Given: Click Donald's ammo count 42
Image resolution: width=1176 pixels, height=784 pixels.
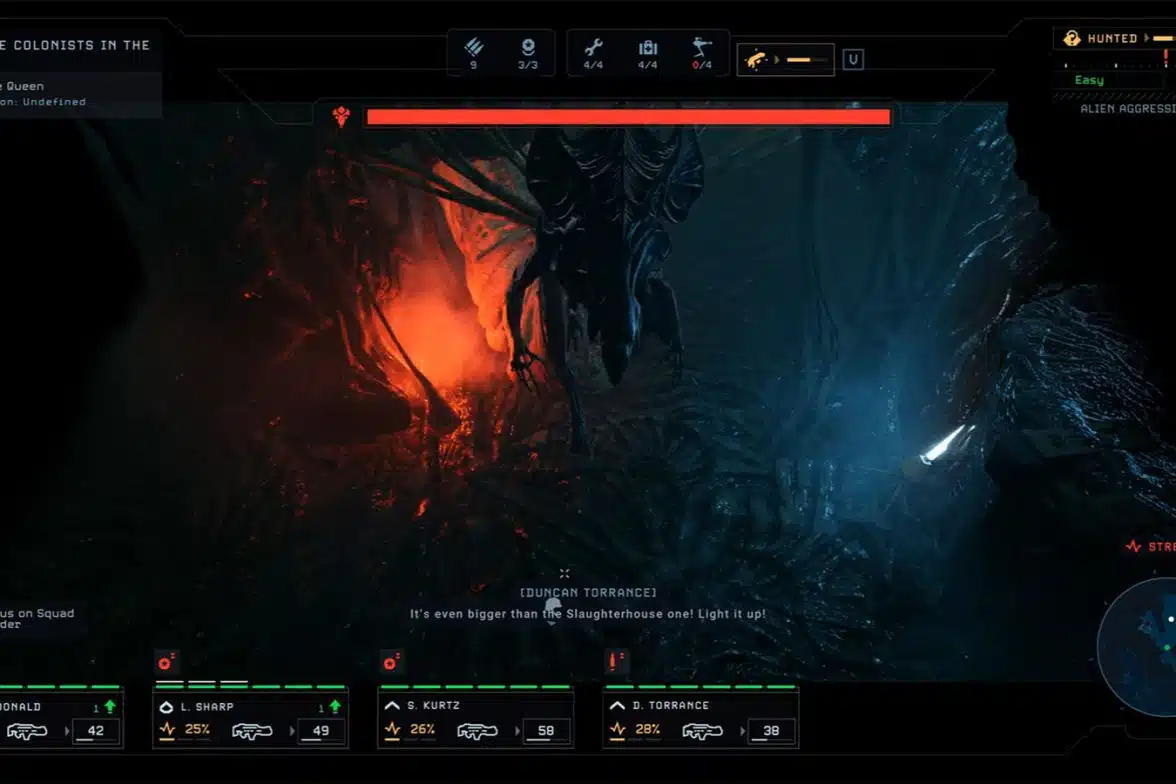Looking at the screenshot, I should [96, 731].
